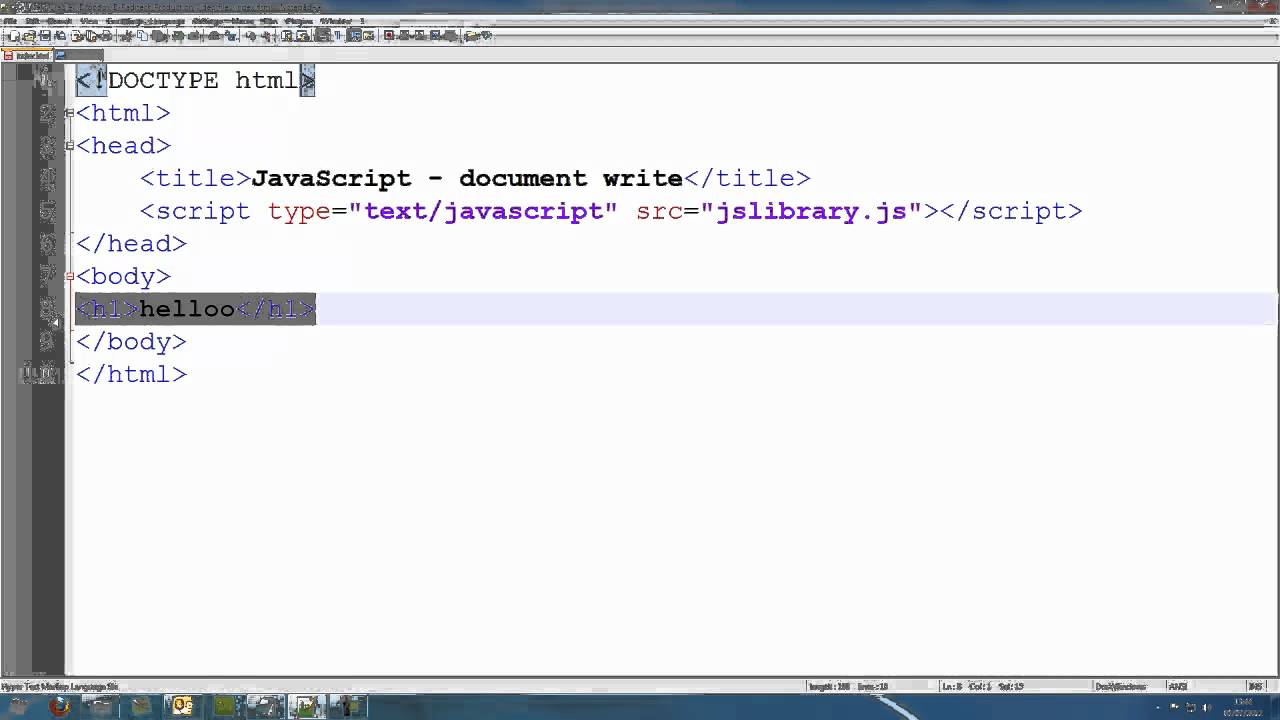Click Run Macro Multiple Times icon
This screenshot has height=720, width=1280.
coord(435,36)
